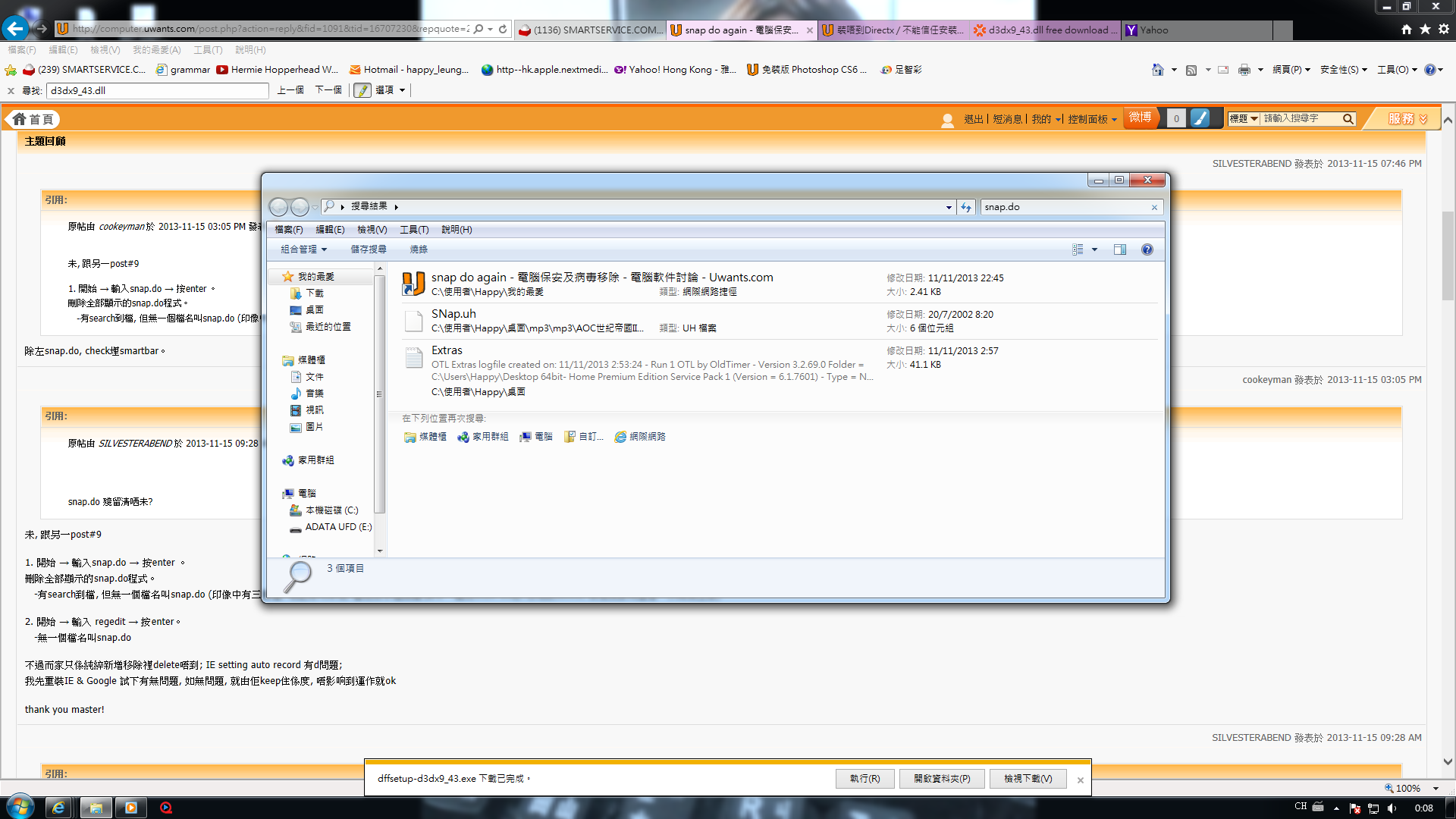1456x819 pixels.
Task: Click the IE refresh icon in address bar
Action: [502, 29]
